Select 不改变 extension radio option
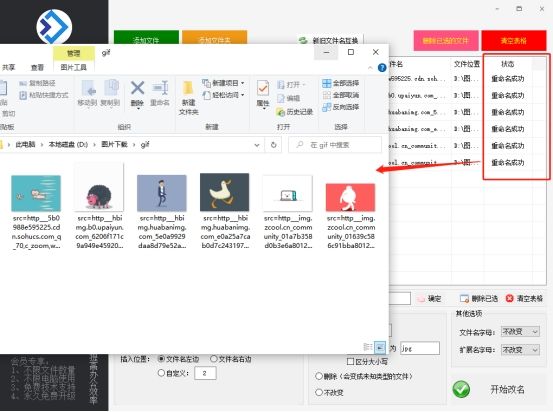This screenshot has width=553, height=412. [x=319, y=392]
